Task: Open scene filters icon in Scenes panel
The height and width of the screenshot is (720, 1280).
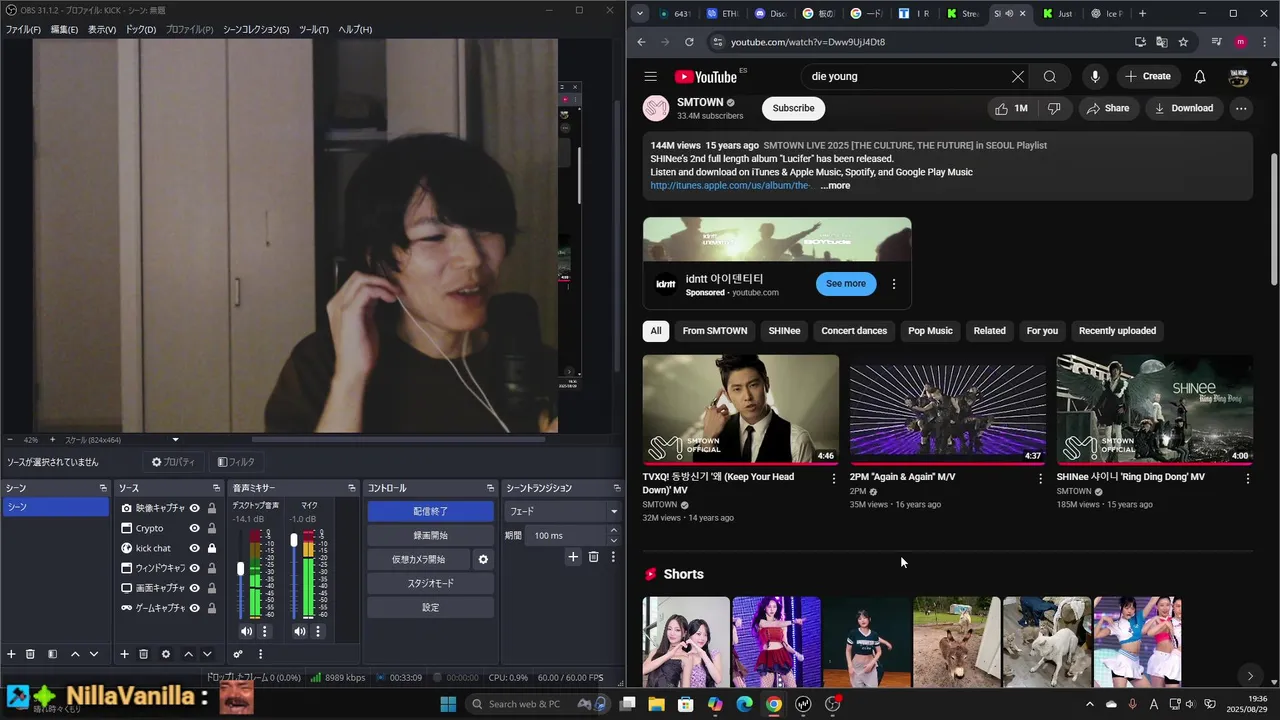Action: (53, 654)
